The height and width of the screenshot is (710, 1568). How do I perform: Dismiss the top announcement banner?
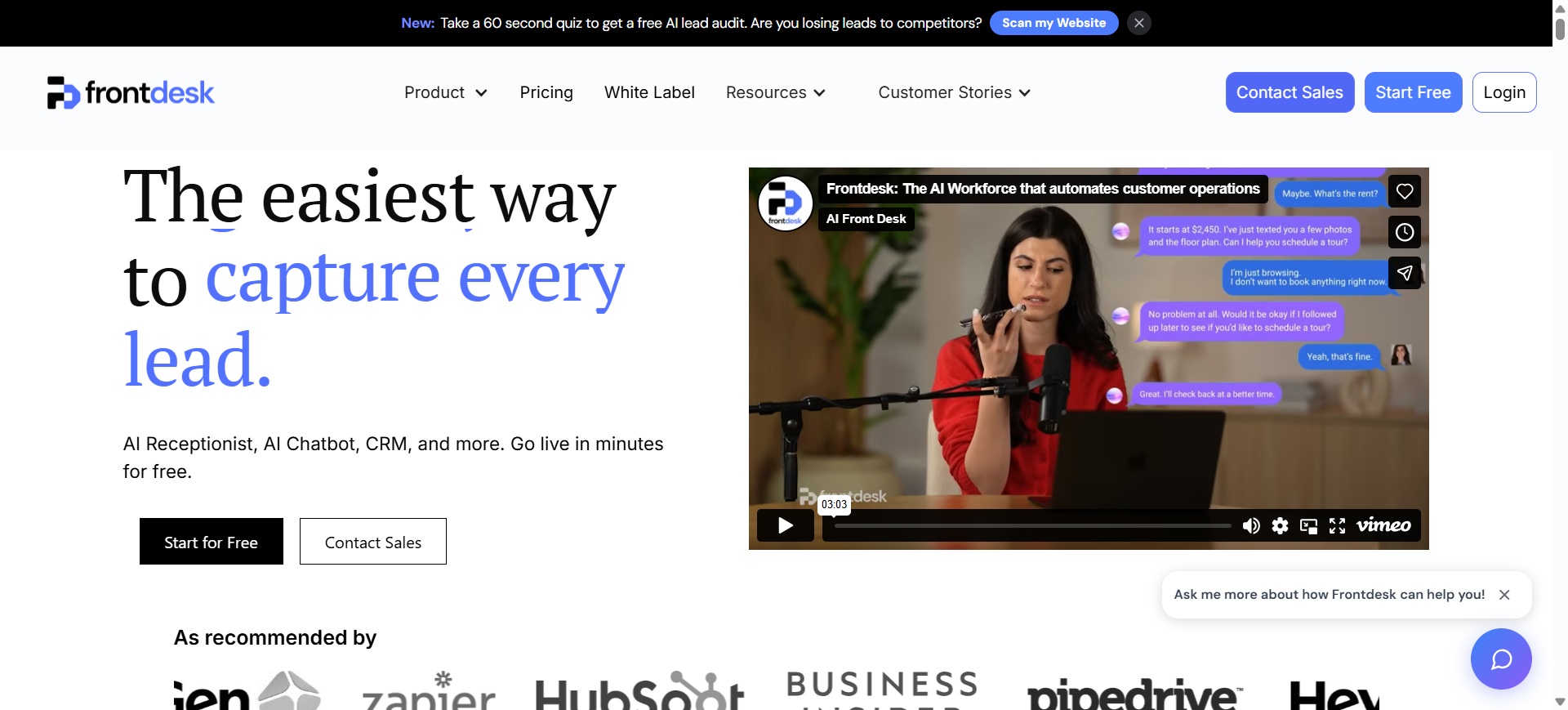click(1139, 23)
